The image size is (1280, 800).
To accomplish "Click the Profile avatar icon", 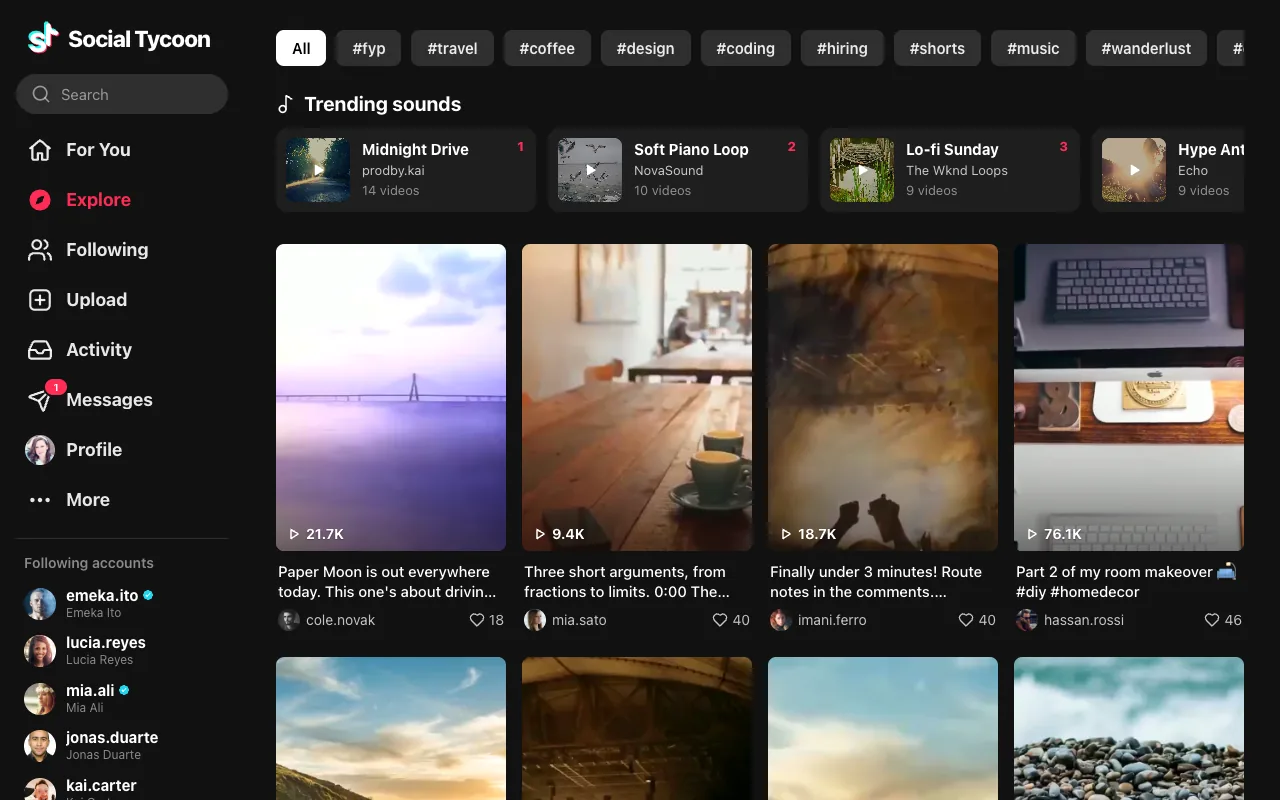I will (40, 450).
